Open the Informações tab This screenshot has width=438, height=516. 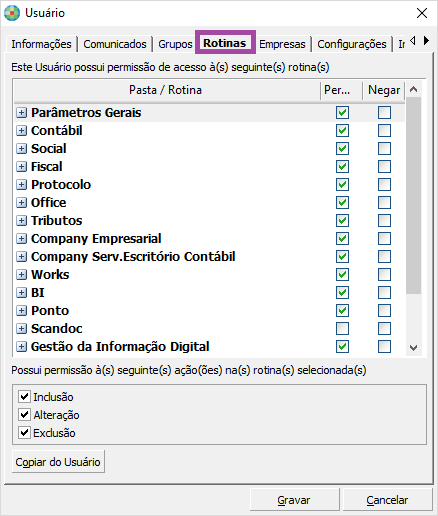pyautogui.click(x=41, y=44)
